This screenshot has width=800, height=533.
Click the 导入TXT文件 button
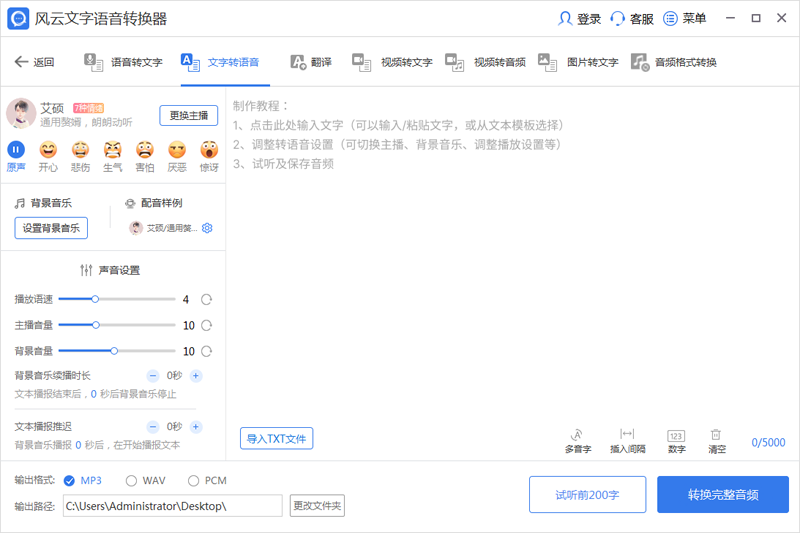tap(276, 438)
